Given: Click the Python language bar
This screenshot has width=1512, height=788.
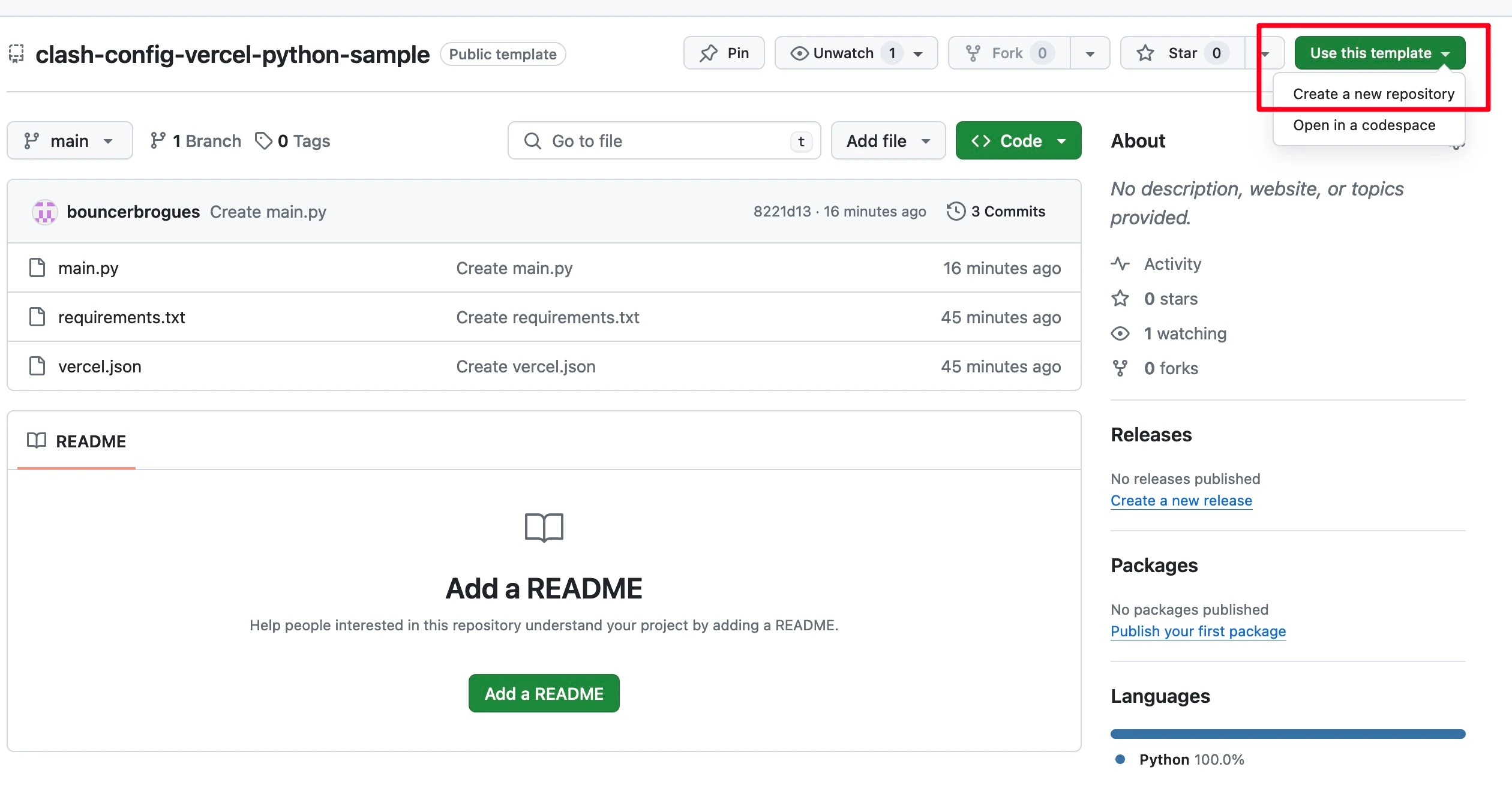Looking at the screenshot, I should [1288, 734].
